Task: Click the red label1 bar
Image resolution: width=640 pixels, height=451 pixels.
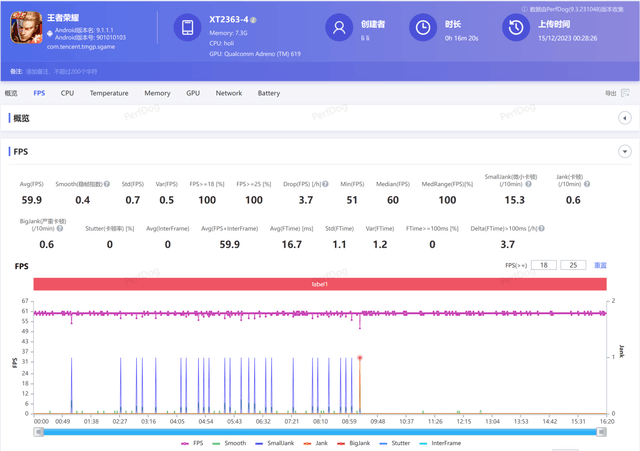Action: tap(320, 285)
